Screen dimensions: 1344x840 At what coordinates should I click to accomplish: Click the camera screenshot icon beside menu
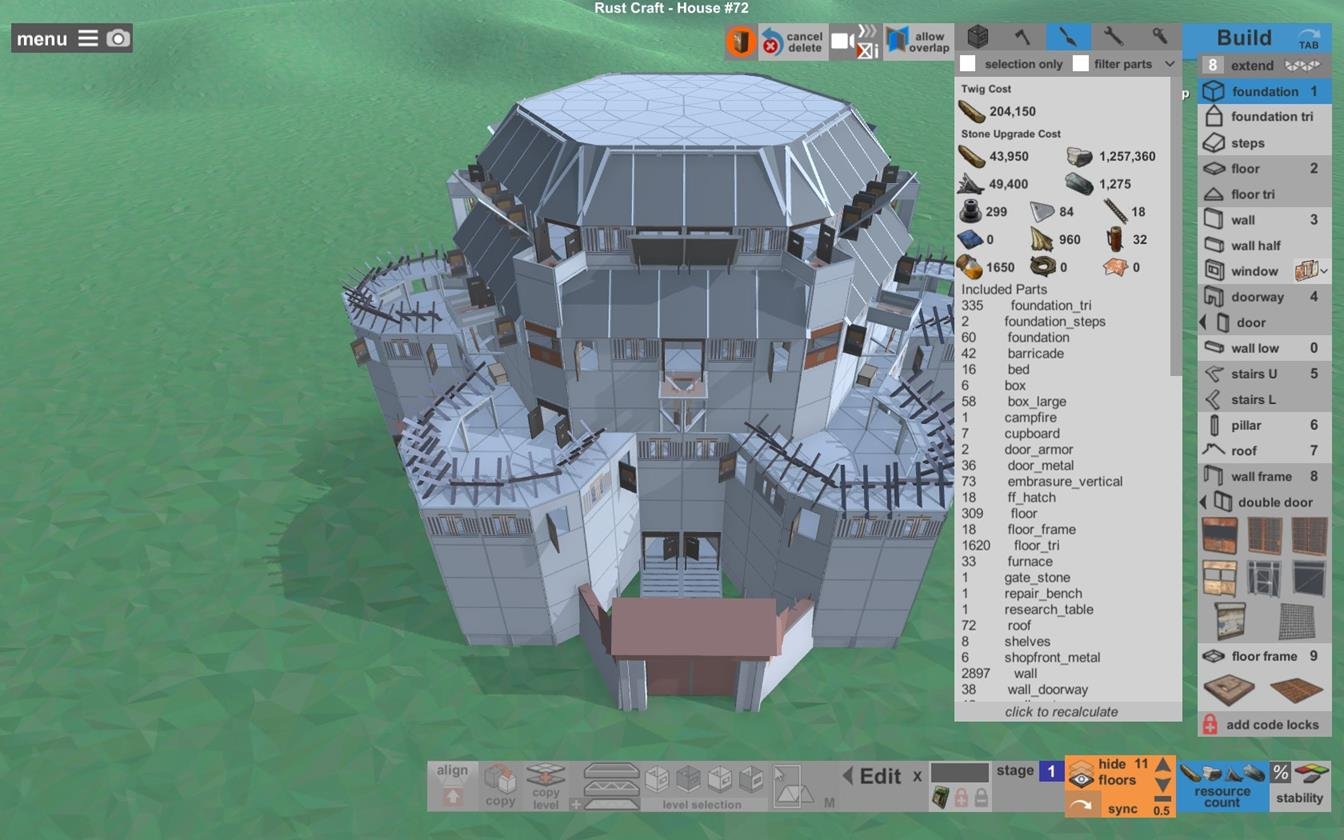pyautogui.click(x=118, y=38)
